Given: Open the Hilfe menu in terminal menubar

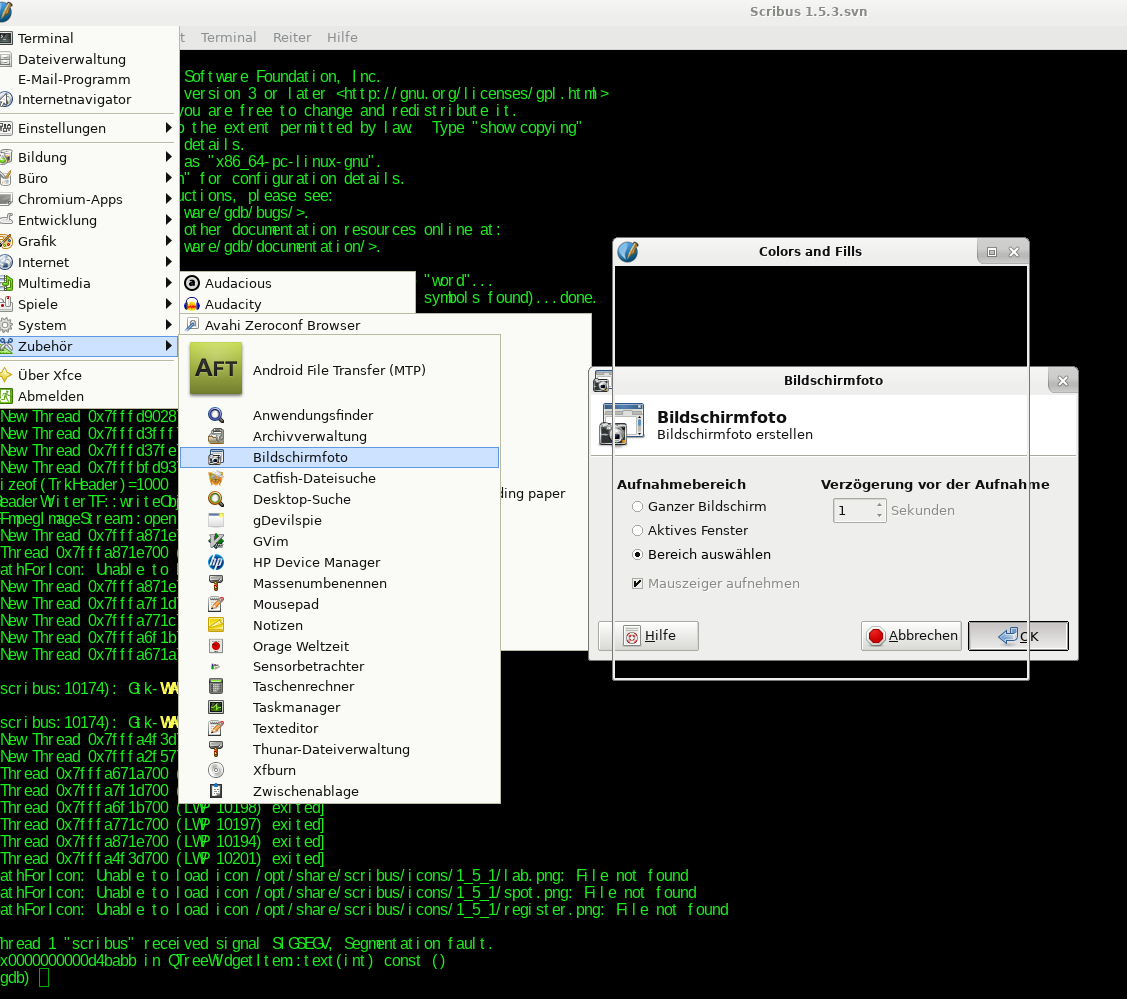Looking at the screenshot, I should click(342, 37).
